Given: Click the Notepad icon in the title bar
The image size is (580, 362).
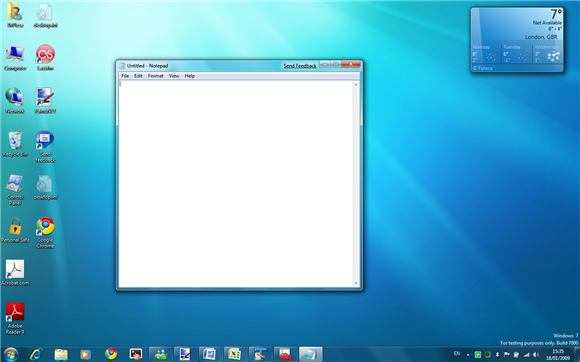Looking at the screenshot, I should [x=122, y=66].
